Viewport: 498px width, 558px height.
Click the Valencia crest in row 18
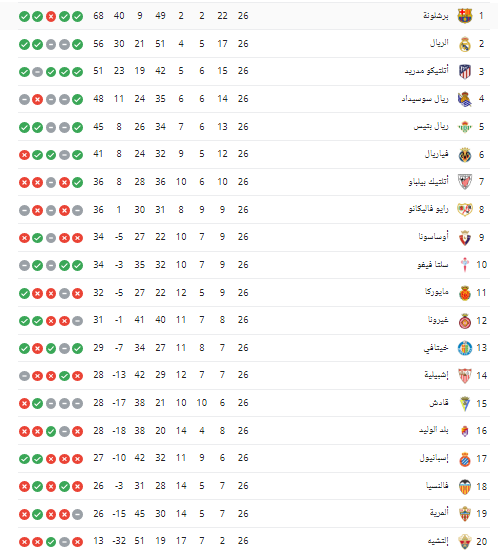465,486
